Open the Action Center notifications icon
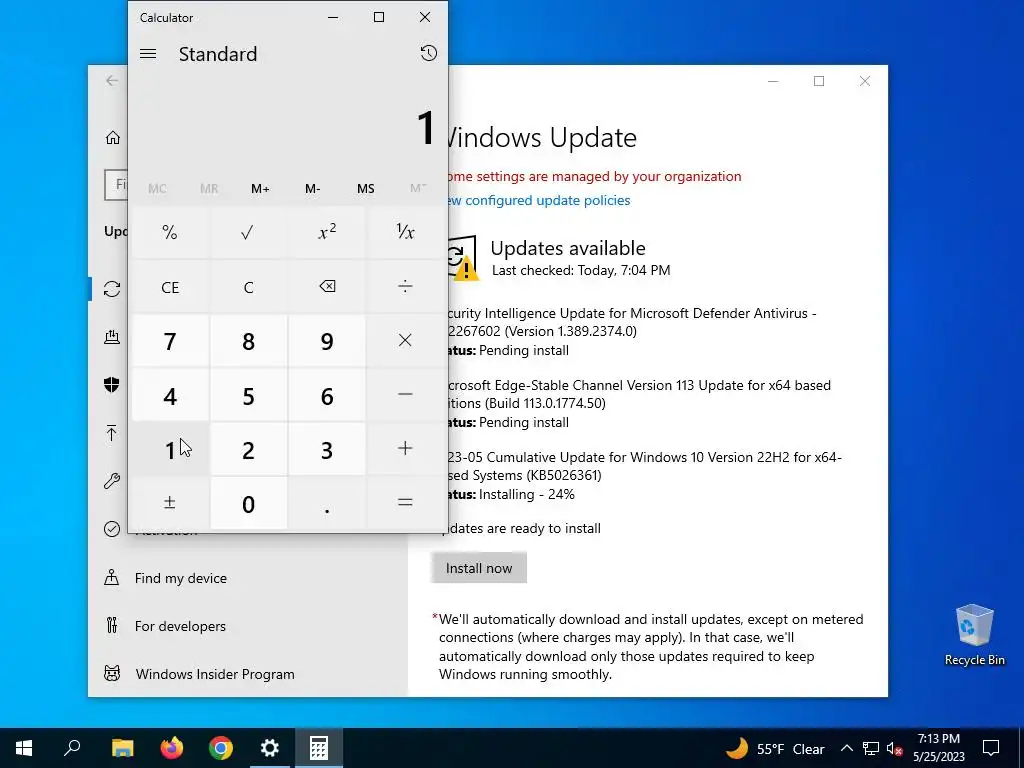Image resolution: width=1024 pixels, height=768 pixels. coord(991,748)
